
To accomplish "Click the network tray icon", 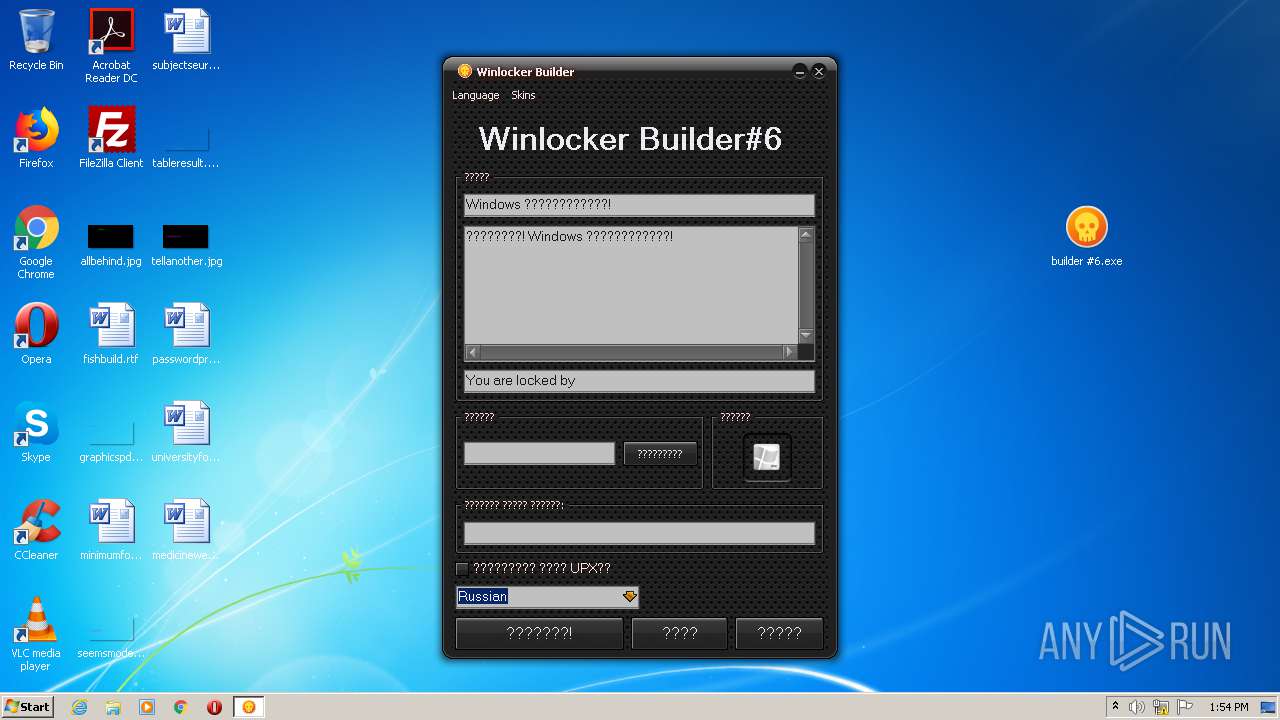I will tap(1161, 707).
